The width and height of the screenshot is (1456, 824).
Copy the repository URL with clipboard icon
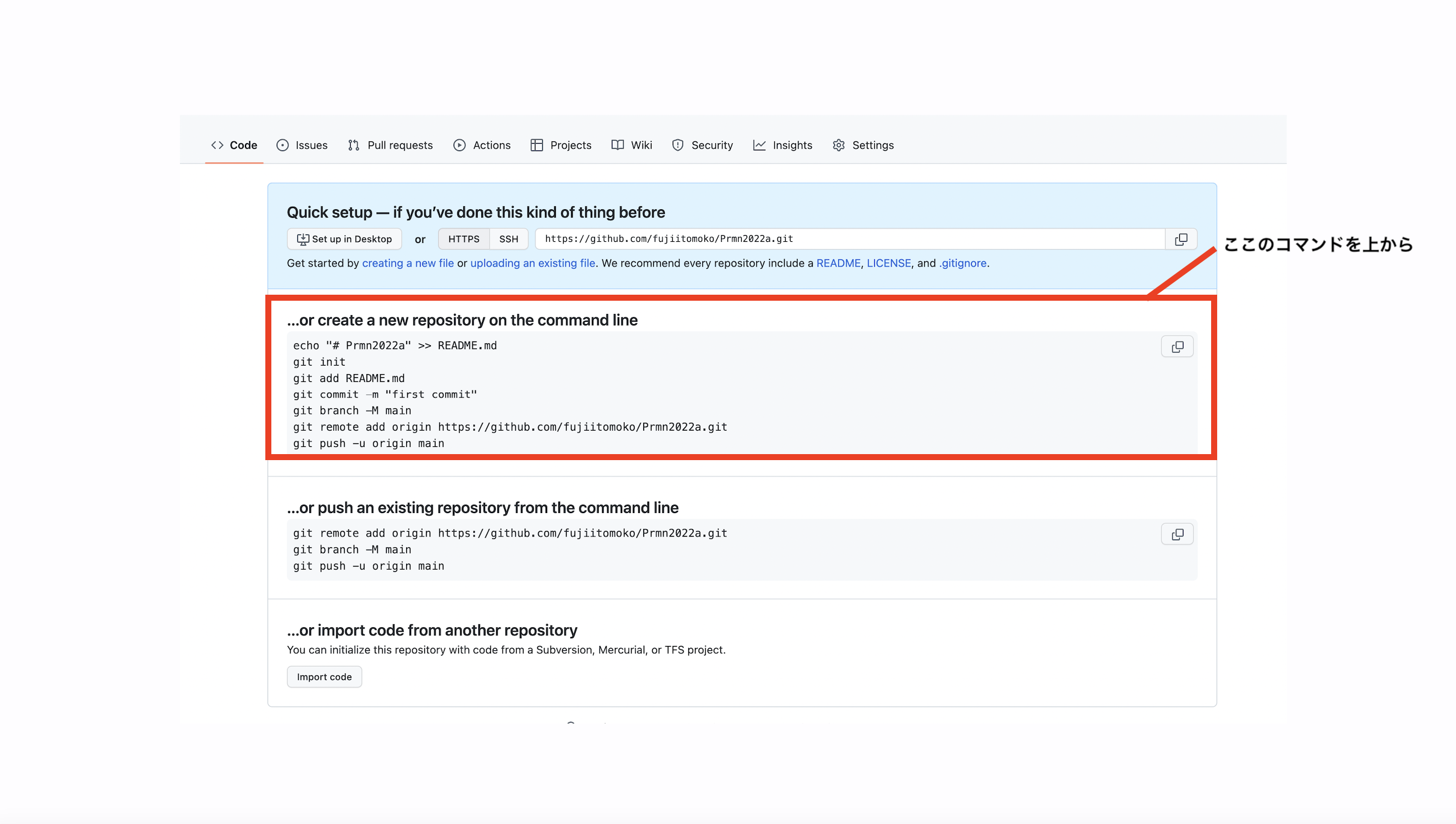pos(1180,239)
